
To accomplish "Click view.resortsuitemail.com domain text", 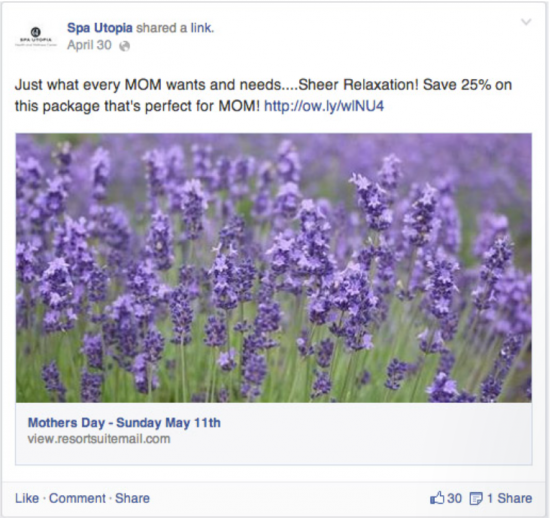I will coord(99,439).
